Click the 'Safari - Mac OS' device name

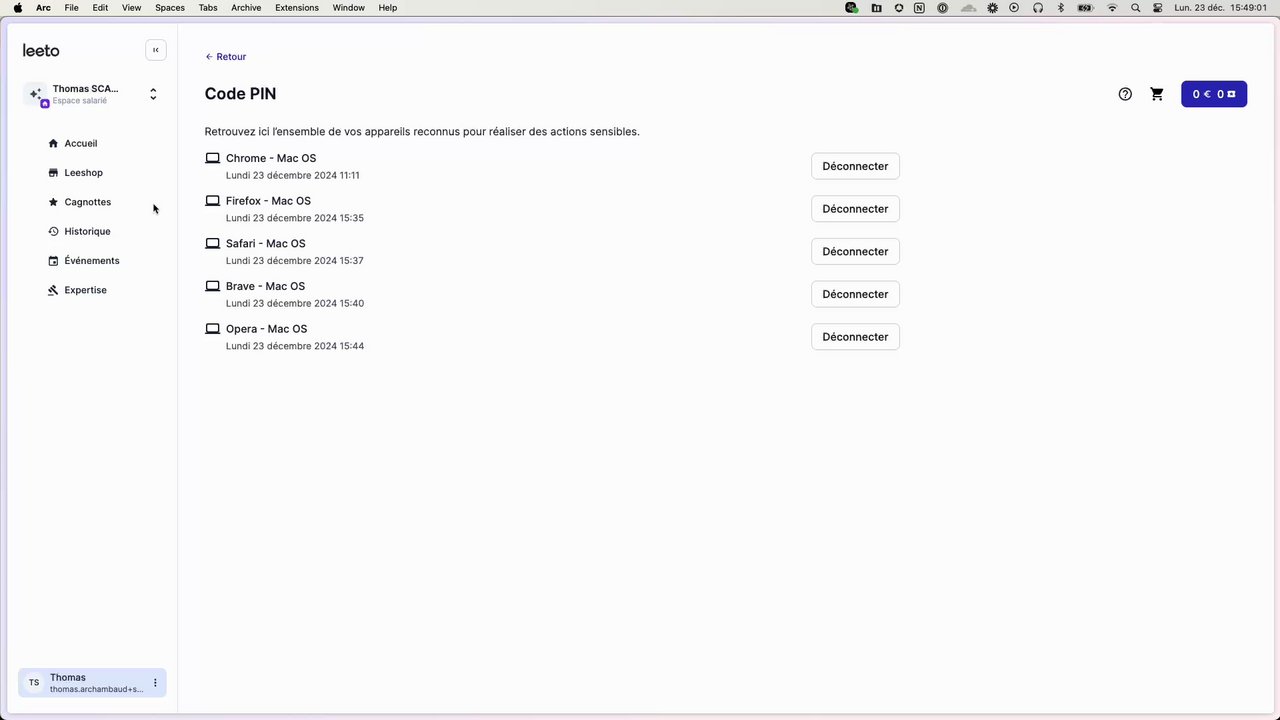click(x=266, y=244)
